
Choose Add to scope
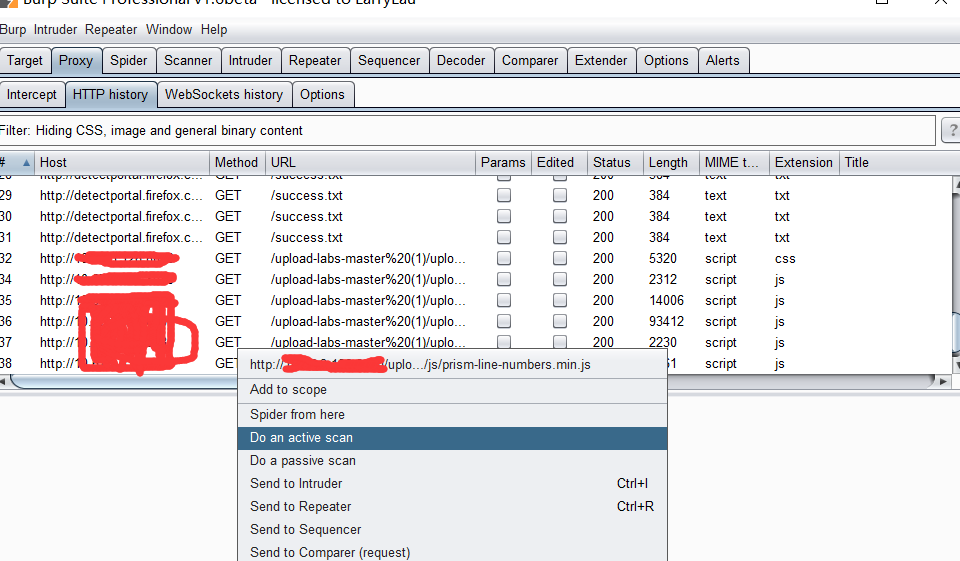(452, 390)
